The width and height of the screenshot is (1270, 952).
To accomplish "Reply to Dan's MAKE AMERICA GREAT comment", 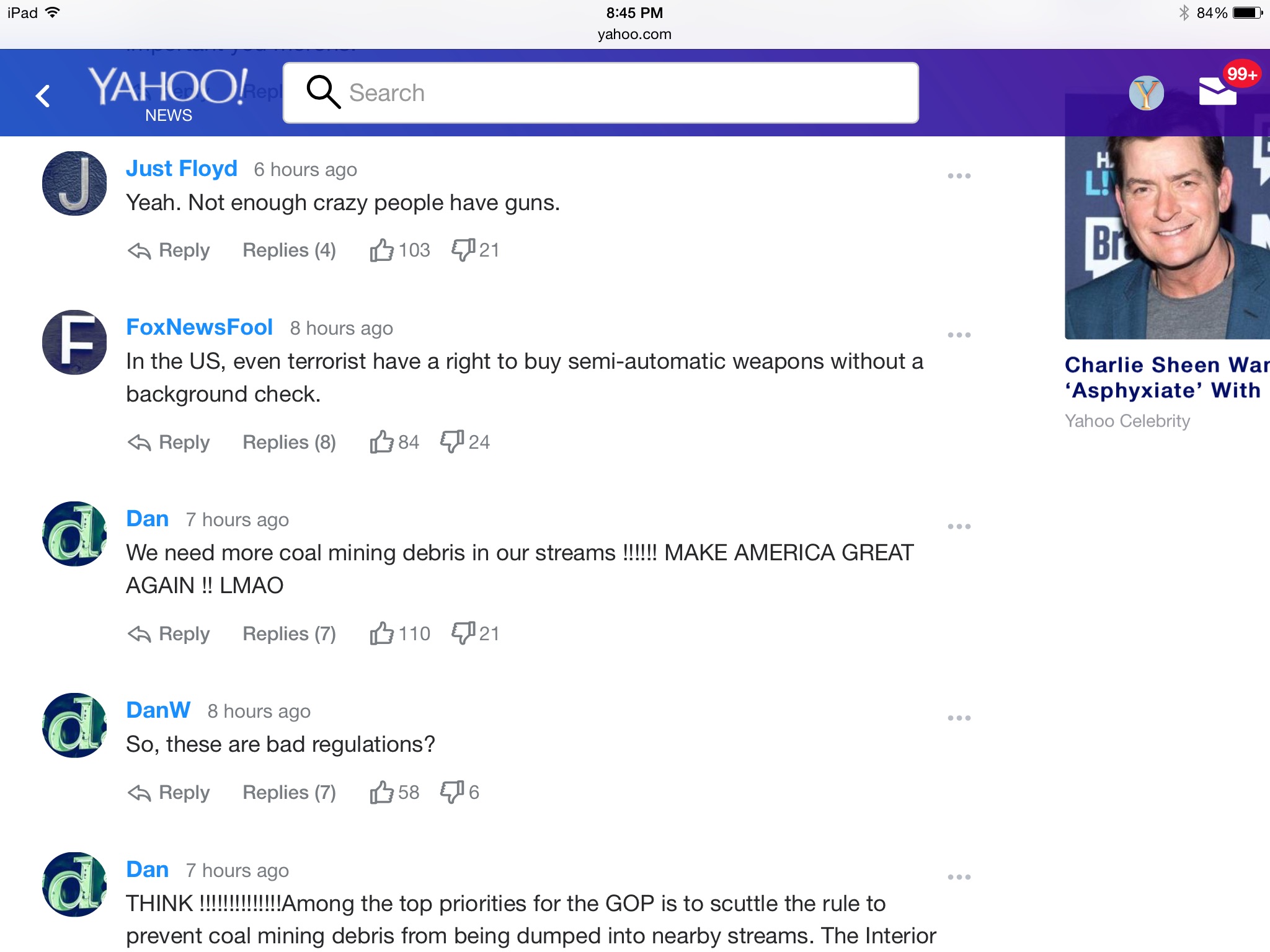I will [169, 633].
